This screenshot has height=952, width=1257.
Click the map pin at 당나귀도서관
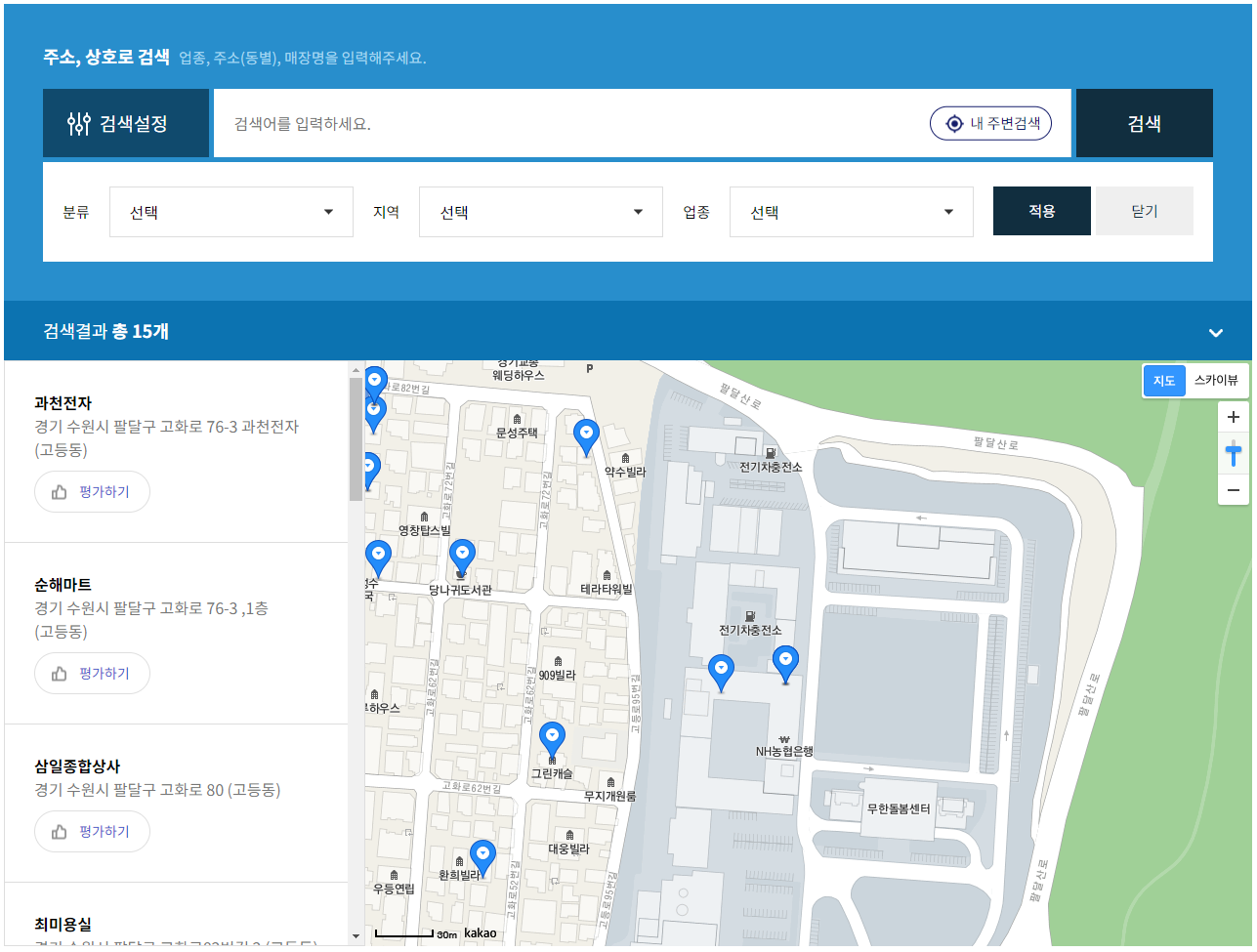coord(462,559)
